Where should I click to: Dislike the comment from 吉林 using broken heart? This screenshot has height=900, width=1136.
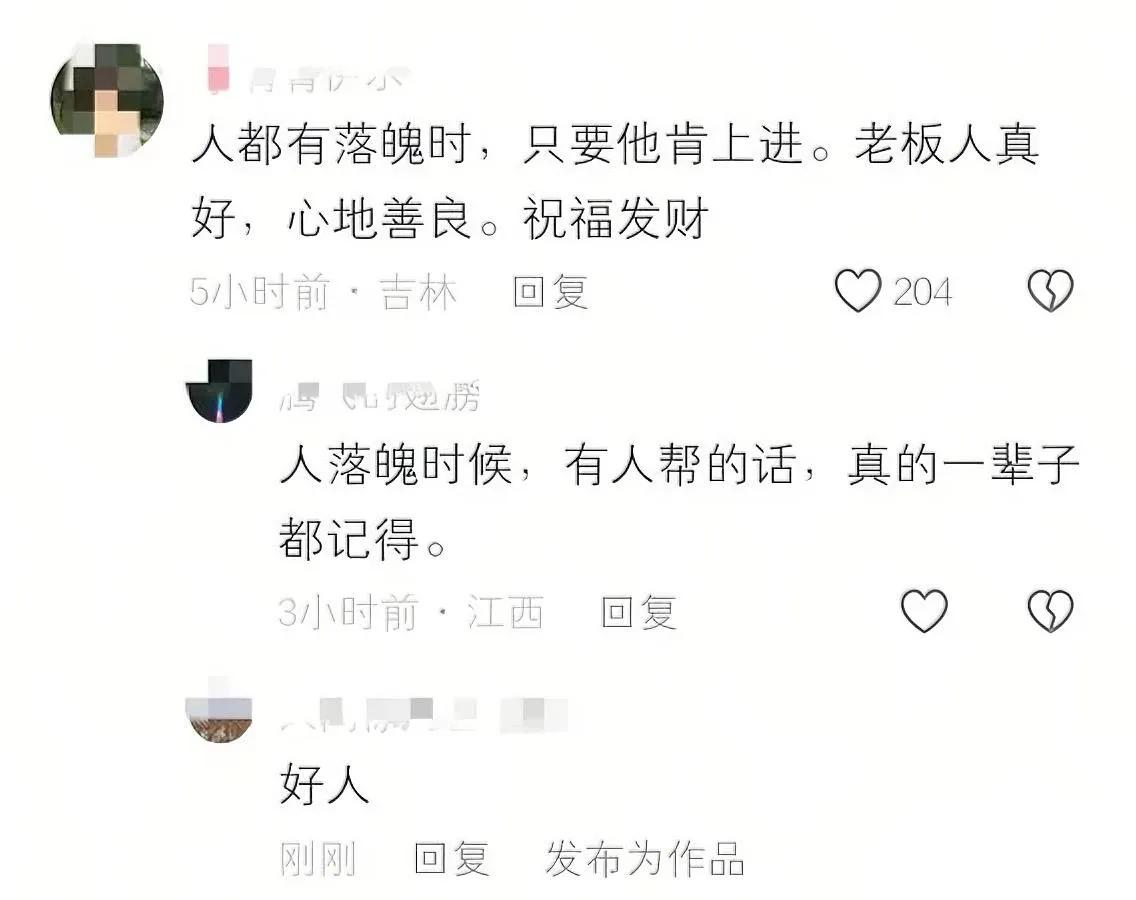coord(1051,291)
